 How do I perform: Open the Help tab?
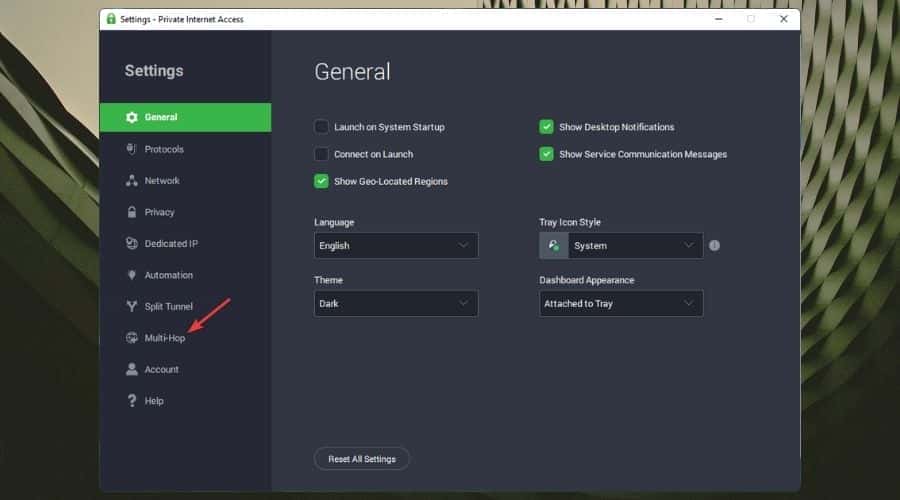click(x=185, y=401)
